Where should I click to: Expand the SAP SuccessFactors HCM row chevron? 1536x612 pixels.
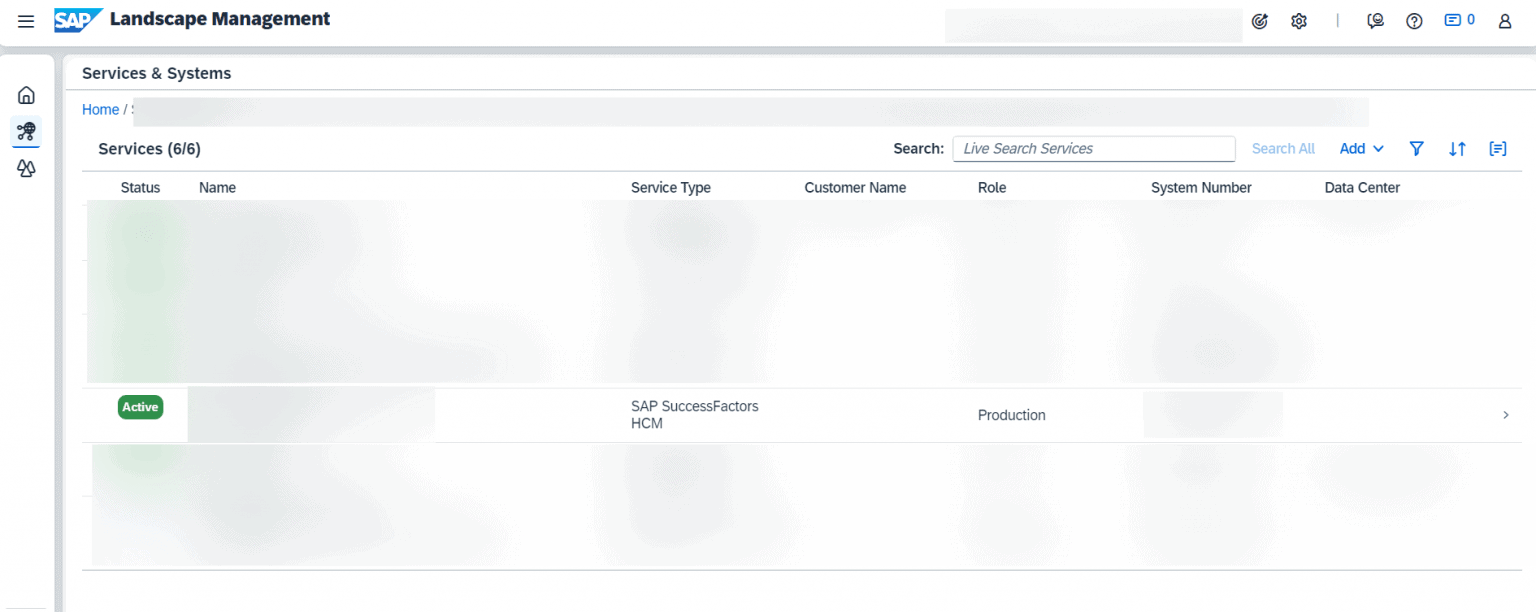click(1505, 414)
